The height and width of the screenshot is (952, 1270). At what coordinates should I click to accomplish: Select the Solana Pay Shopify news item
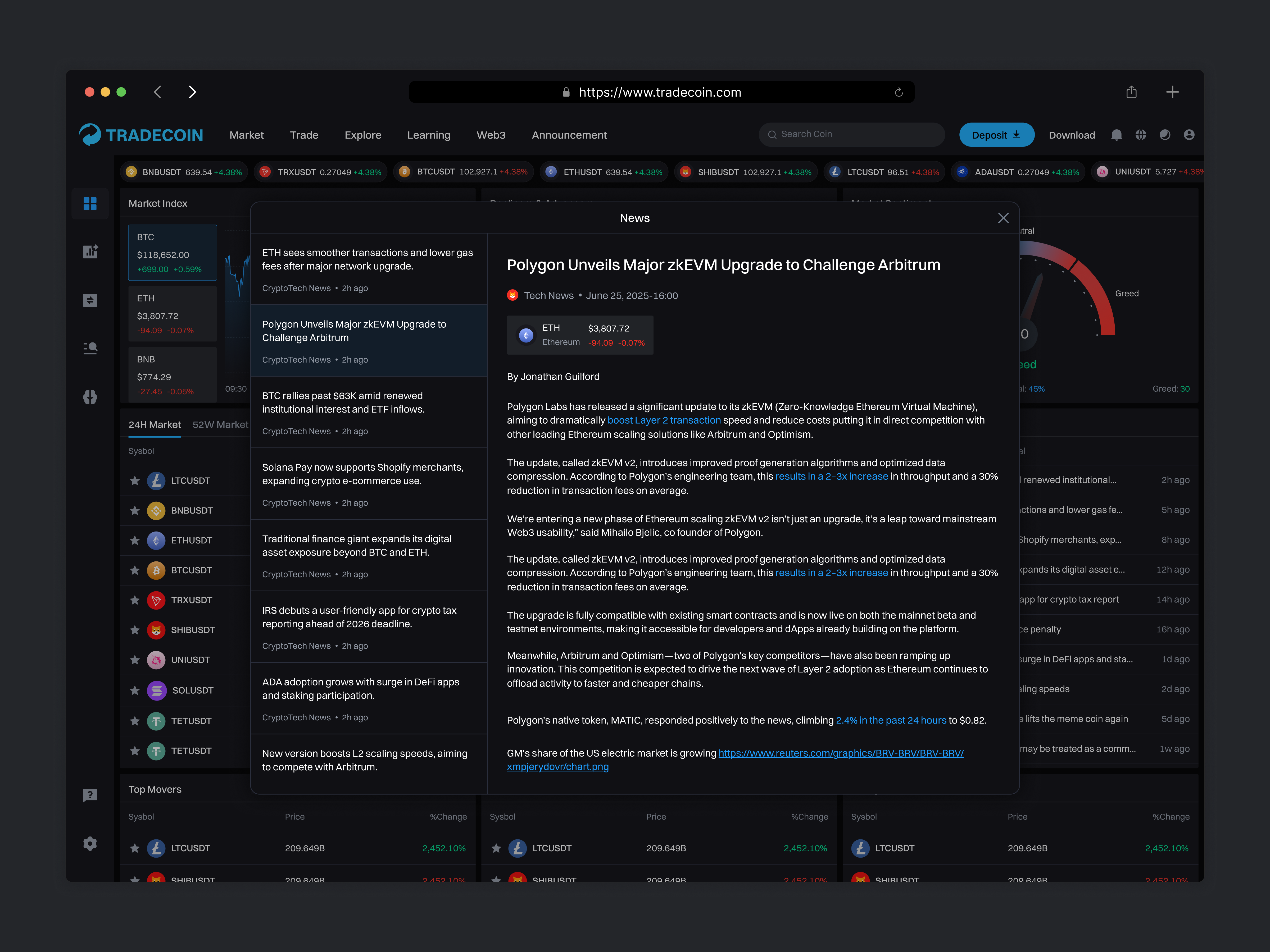click(369, 484)
